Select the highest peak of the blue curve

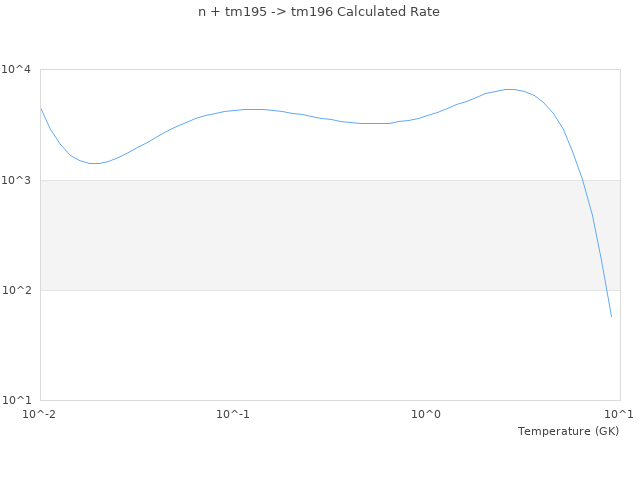click(x=510, y=90)
